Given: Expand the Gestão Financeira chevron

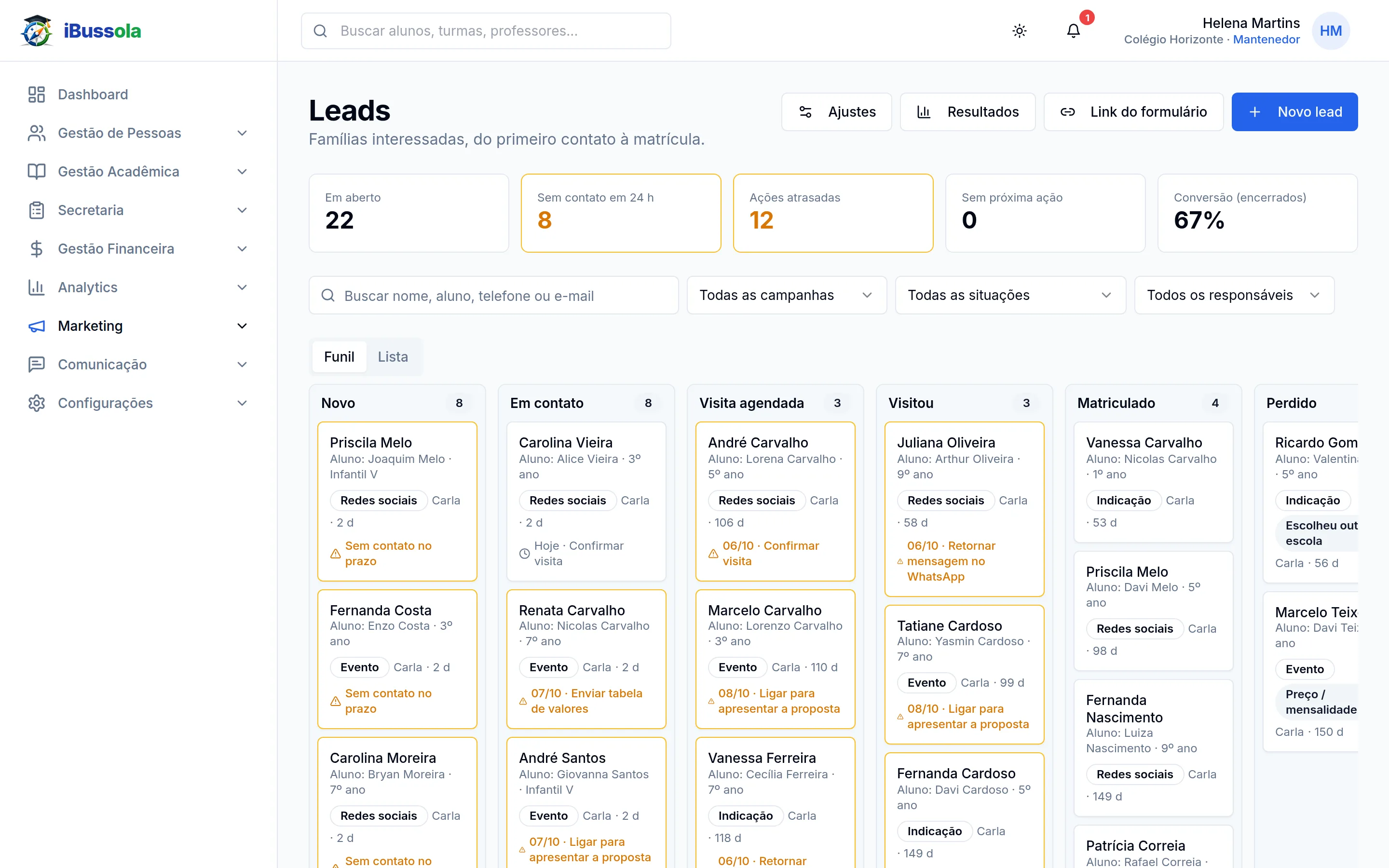Looking at the screenshot, I should tap(242, 248).
